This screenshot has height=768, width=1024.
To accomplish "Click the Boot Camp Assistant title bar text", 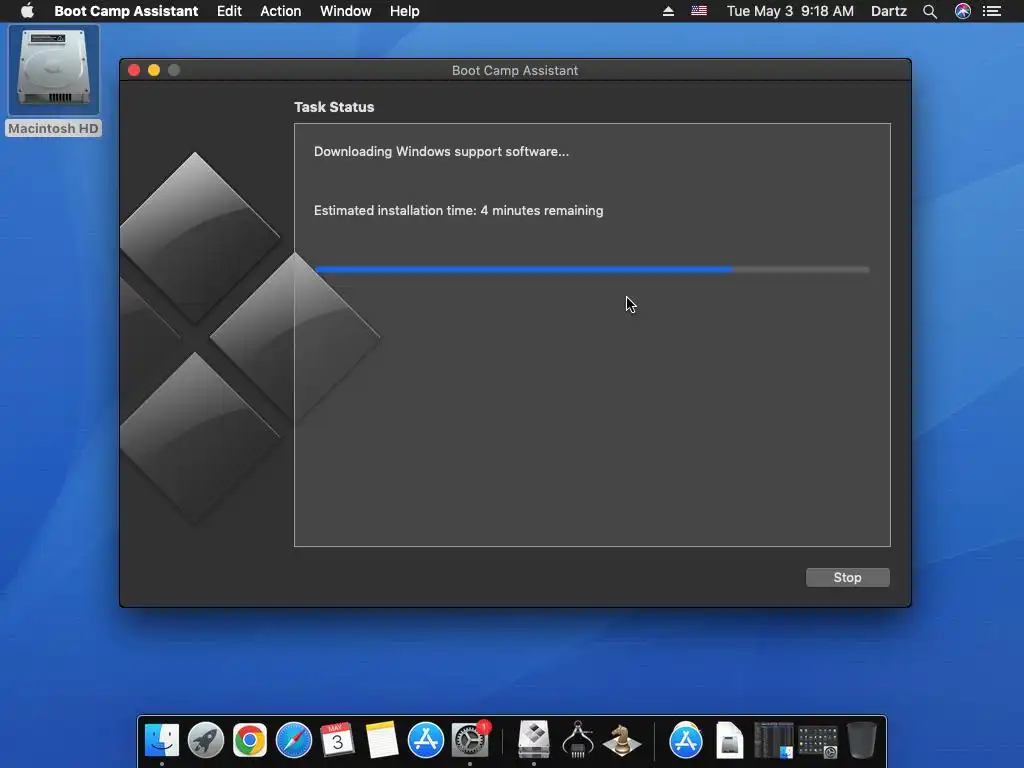I will pyautogui.click(x=515, y=71).
